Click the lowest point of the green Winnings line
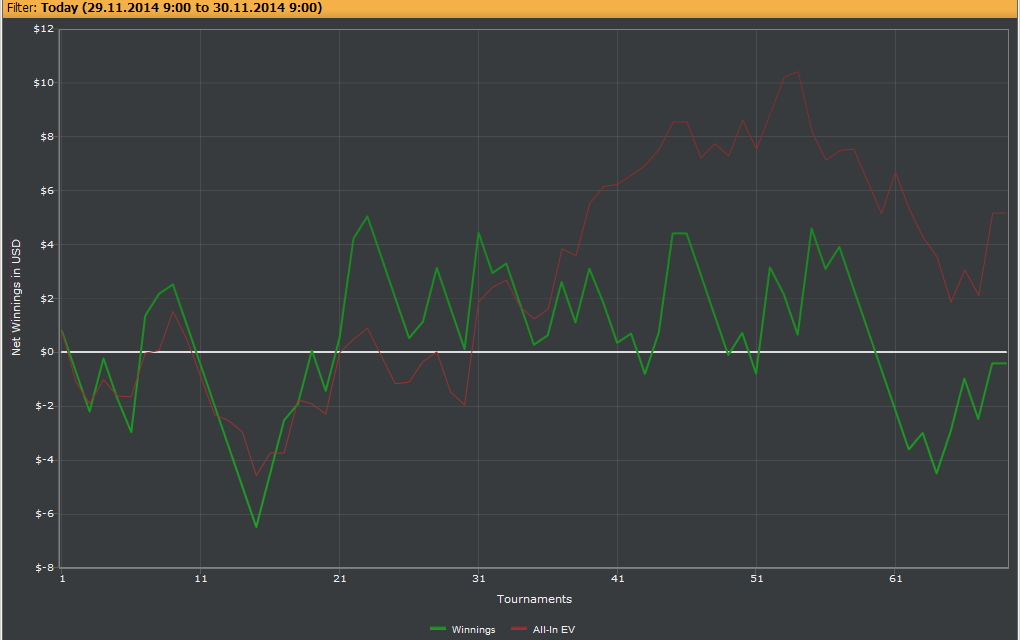This screenshot has width=1020, height=640. tap(256, 526)
